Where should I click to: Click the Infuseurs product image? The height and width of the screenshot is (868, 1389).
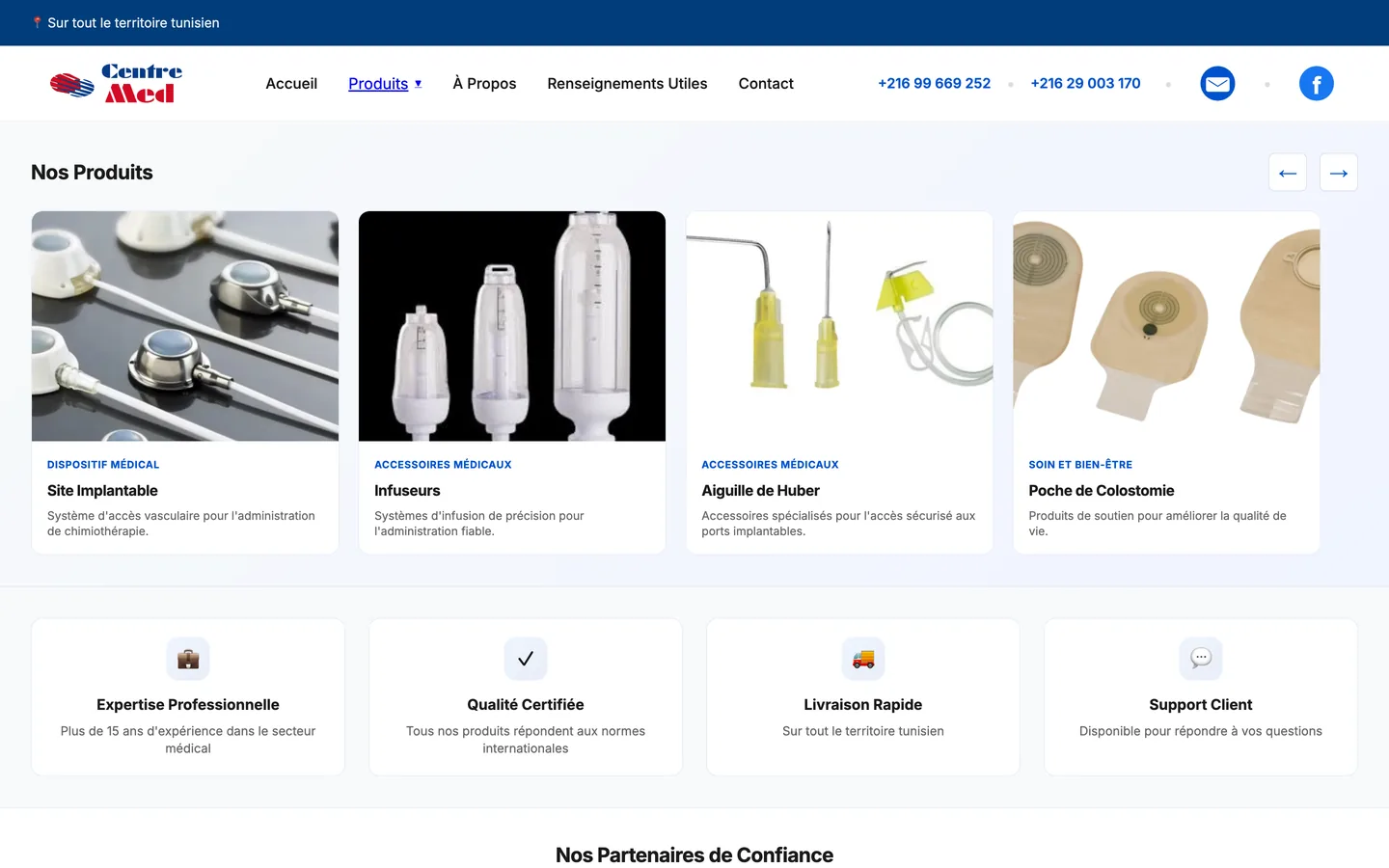coord(512,326)
